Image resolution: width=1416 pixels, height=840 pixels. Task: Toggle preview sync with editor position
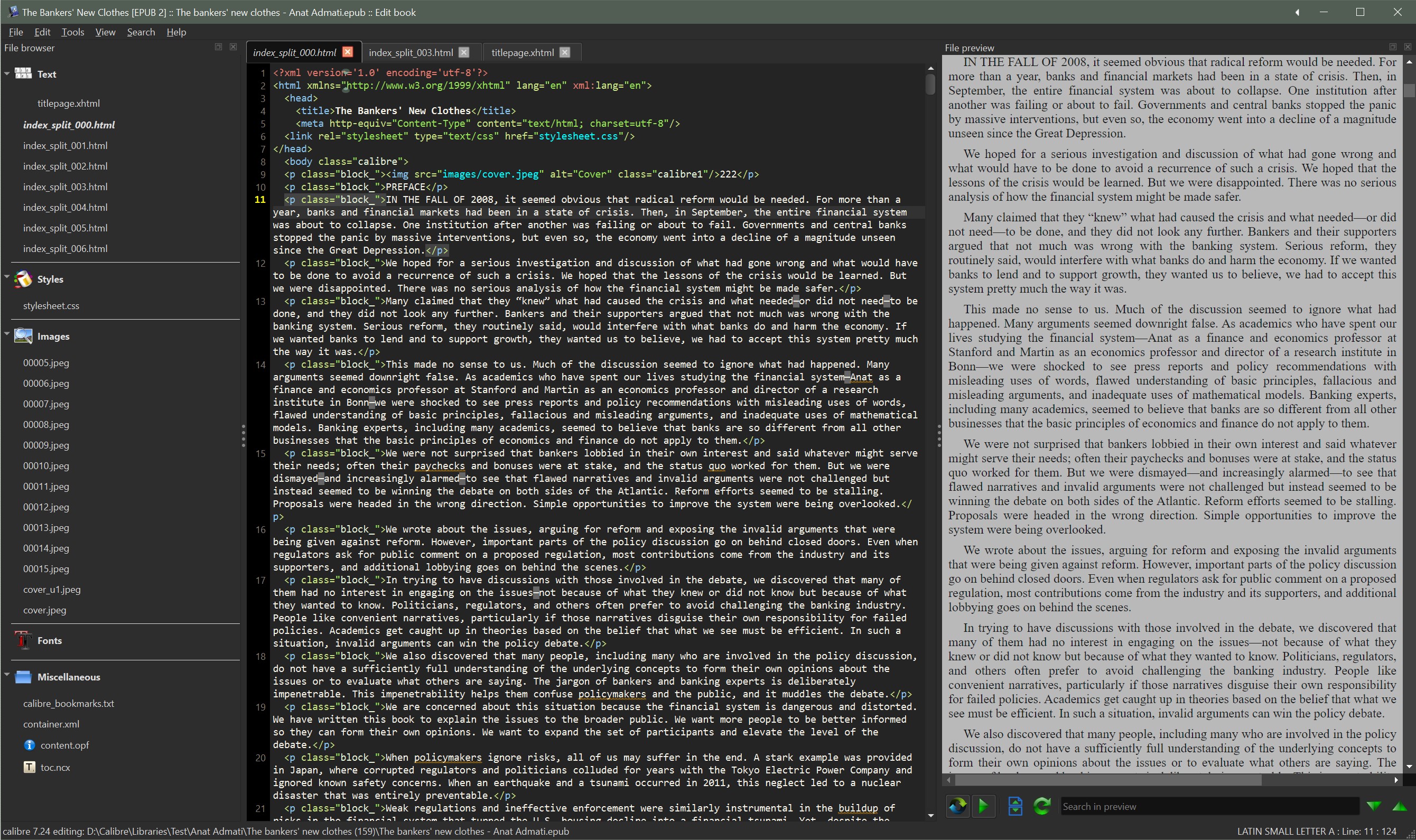coord(957,806)
